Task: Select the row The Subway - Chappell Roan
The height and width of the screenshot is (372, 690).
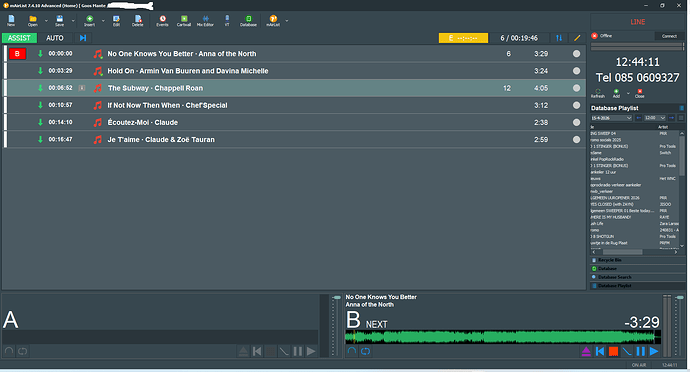Action: click(x=295, y=88)
